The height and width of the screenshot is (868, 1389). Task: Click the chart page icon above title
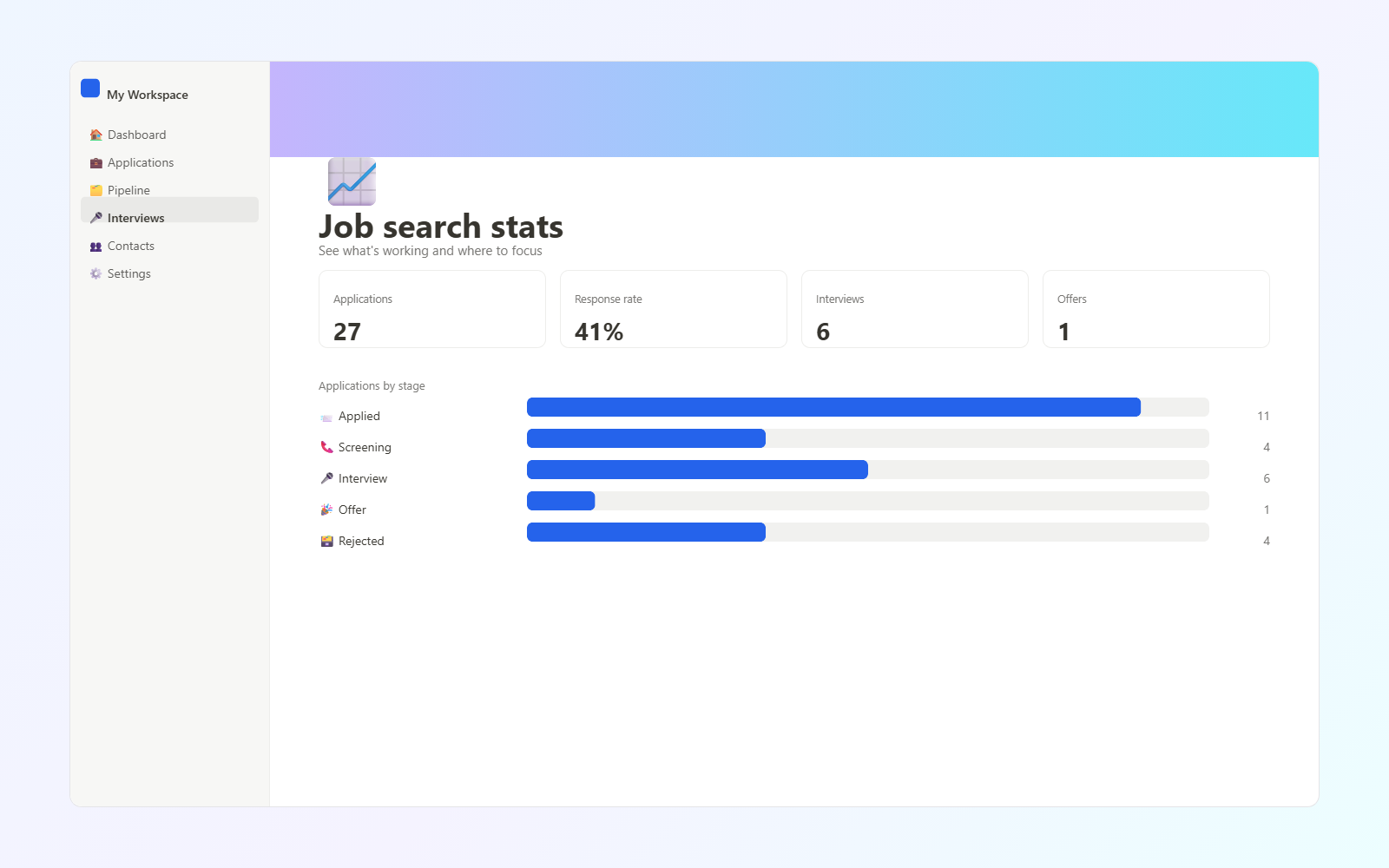[352, 181]
